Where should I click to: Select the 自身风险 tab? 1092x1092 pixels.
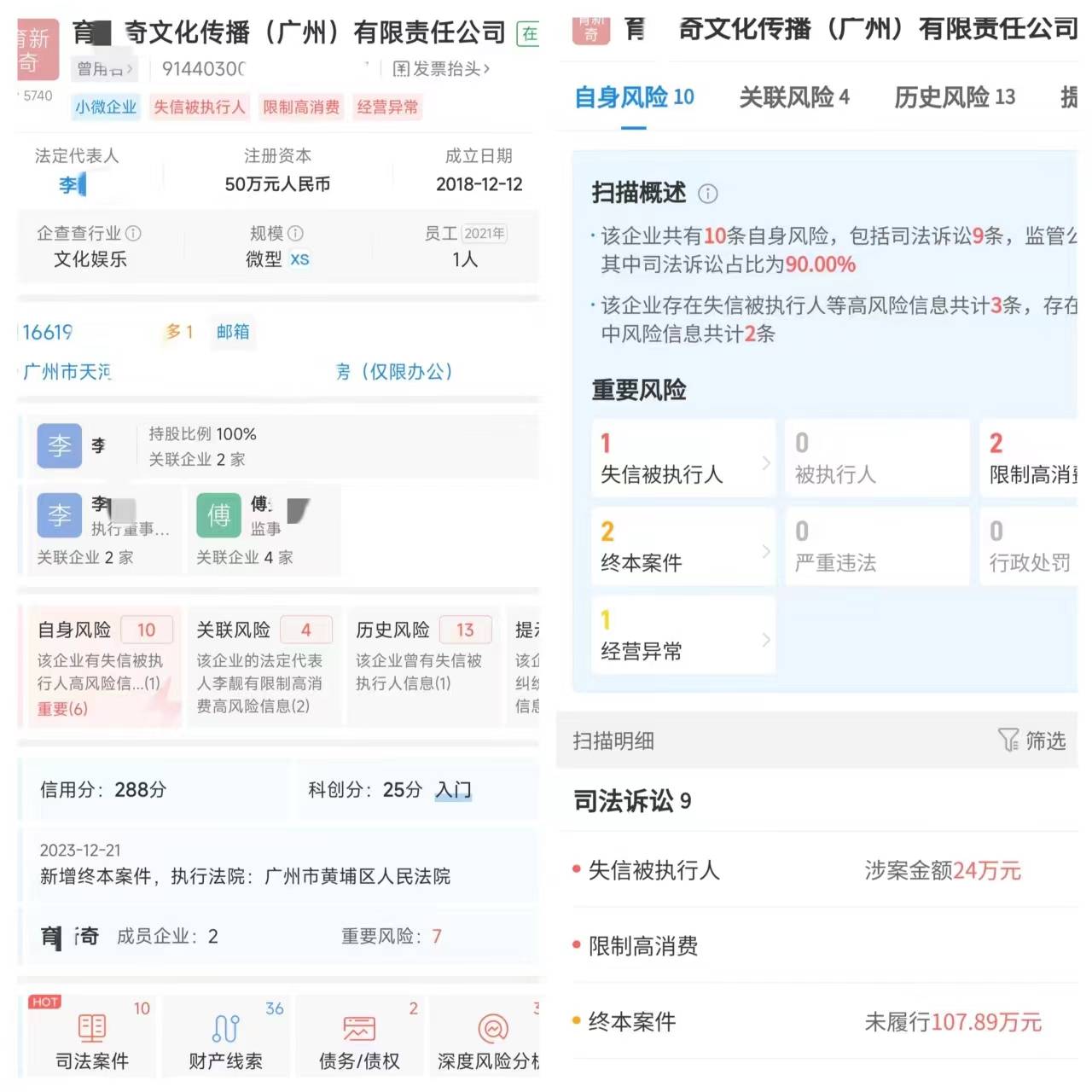point(634,97)
